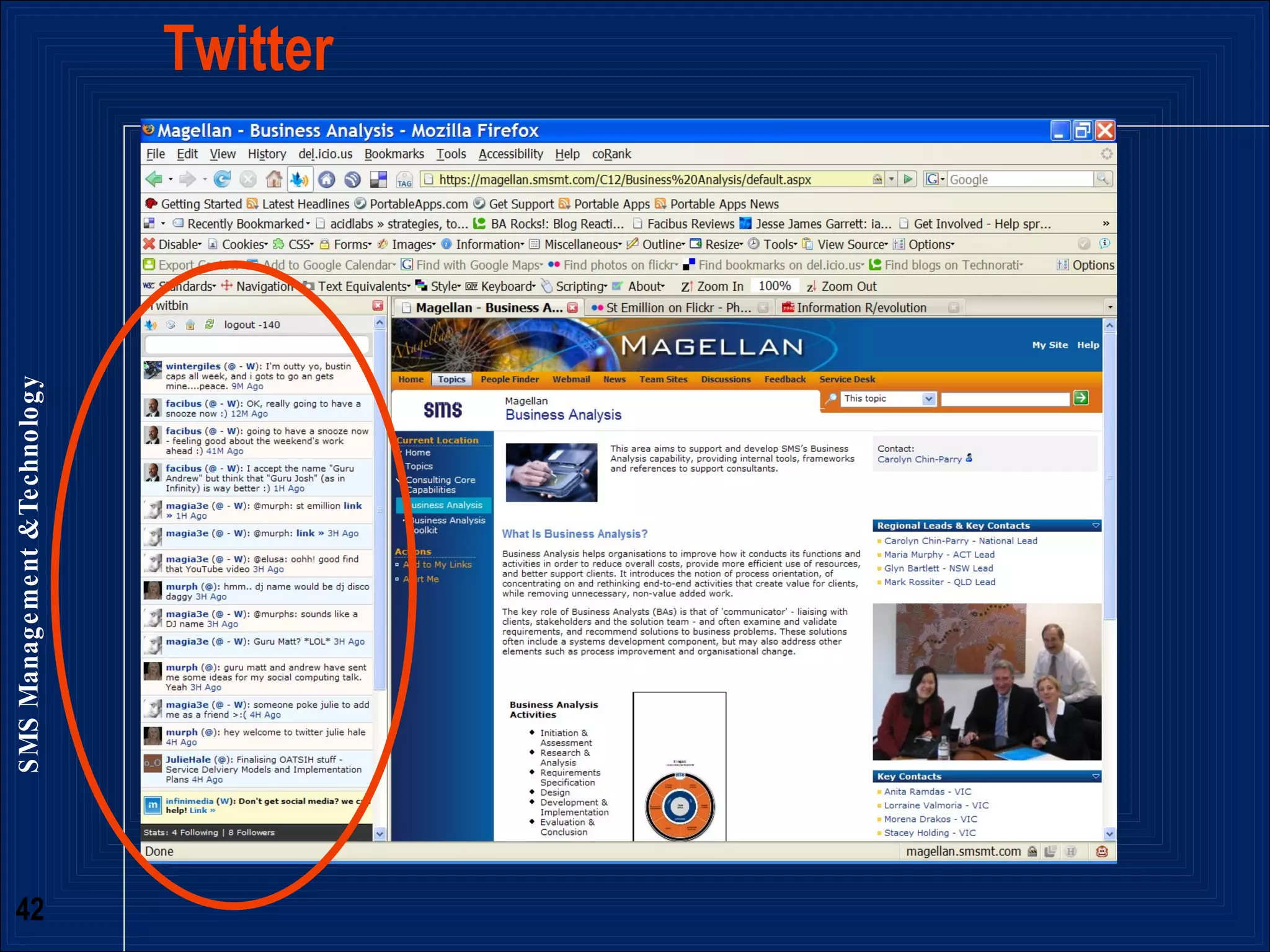Click the TAG del.icio.us toolbar icon
The height and width of the screenshot is (952, 1270).
[x=404, y=180]
